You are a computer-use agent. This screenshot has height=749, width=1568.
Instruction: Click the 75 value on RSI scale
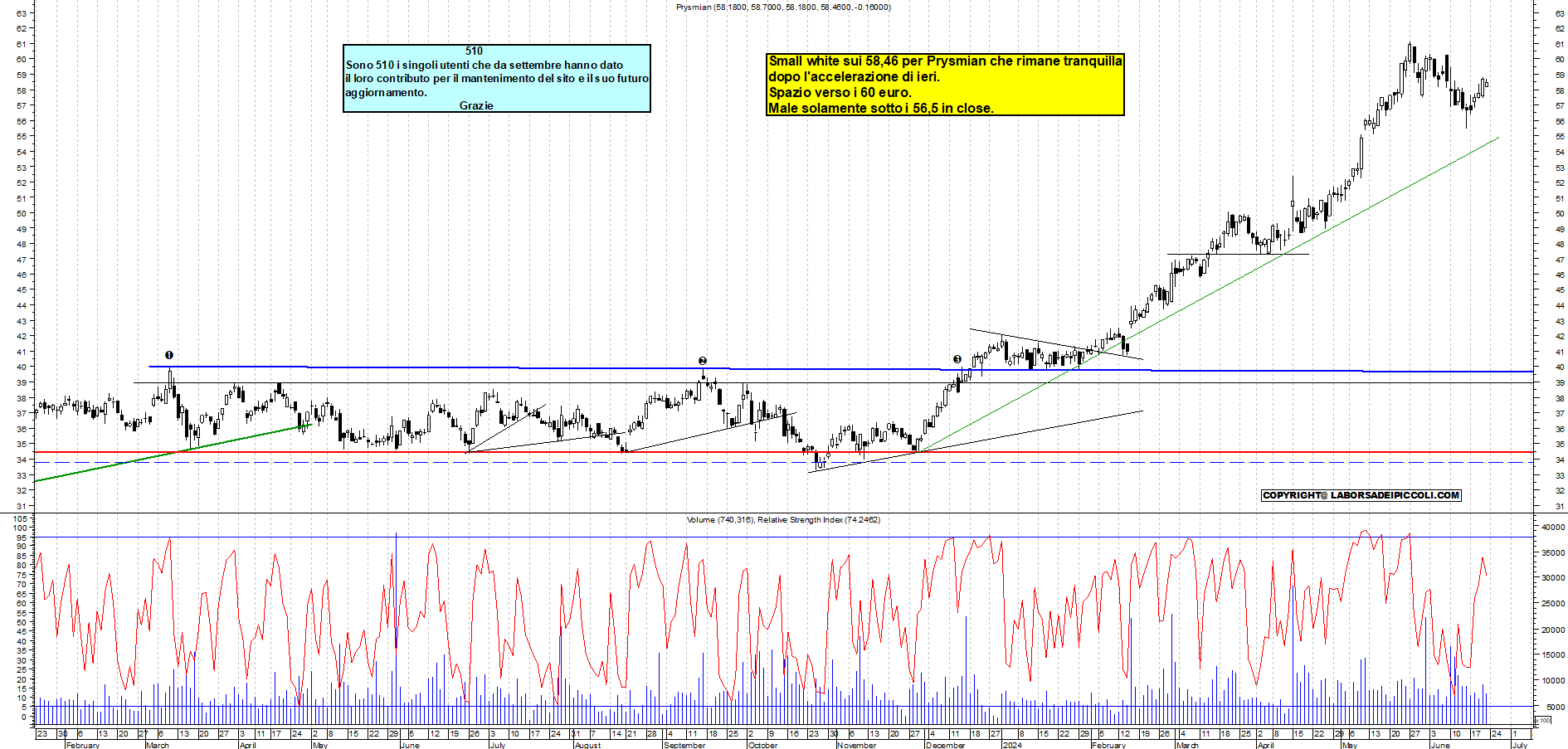pyautogui.click(x=23, y=575)
